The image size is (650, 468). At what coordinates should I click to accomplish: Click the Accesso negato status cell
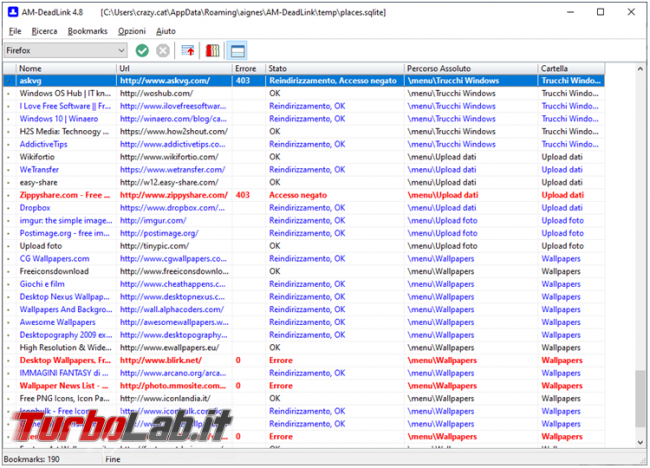(335, 195)
